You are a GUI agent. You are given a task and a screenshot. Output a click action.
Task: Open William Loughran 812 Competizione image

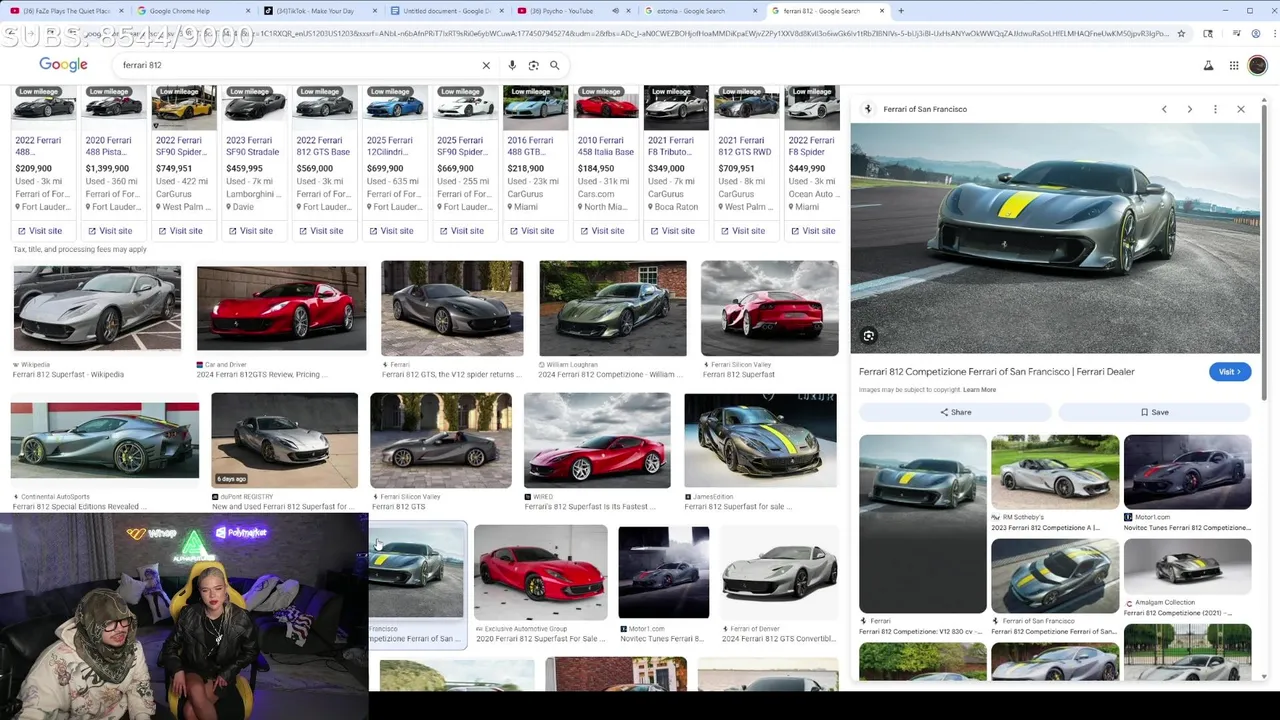pyautogui.click(x=613, y=308)
